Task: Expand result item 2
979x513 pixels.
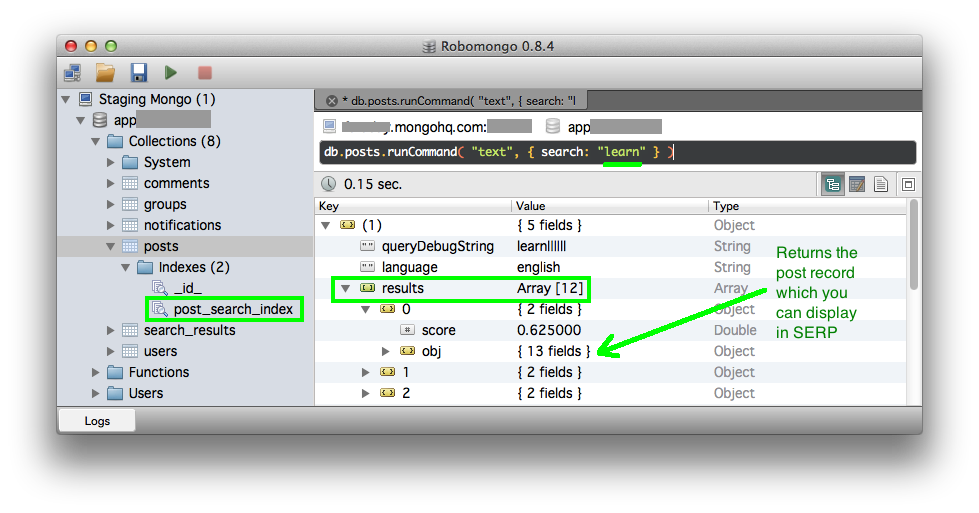Action: (x=365, y=393)
